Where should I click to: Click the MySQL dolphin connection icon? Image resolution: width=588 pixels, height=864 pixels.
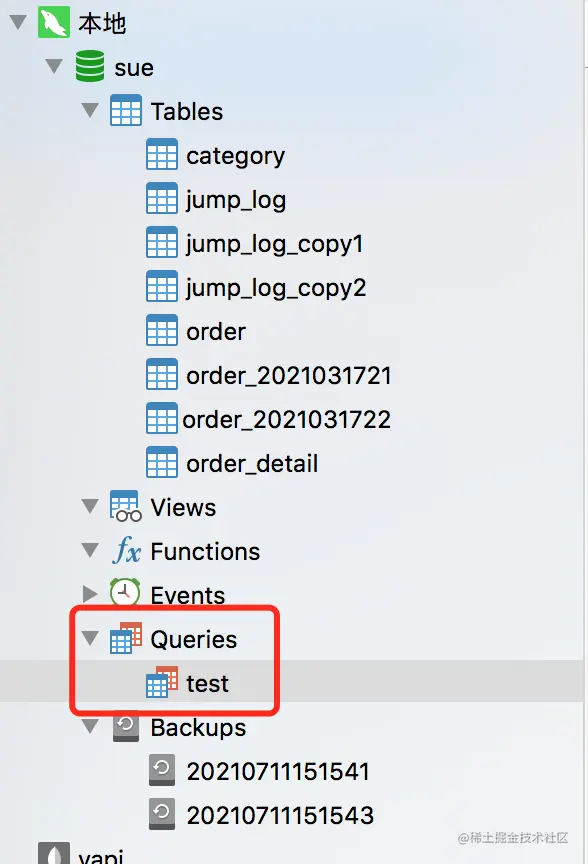click(53, 22)
